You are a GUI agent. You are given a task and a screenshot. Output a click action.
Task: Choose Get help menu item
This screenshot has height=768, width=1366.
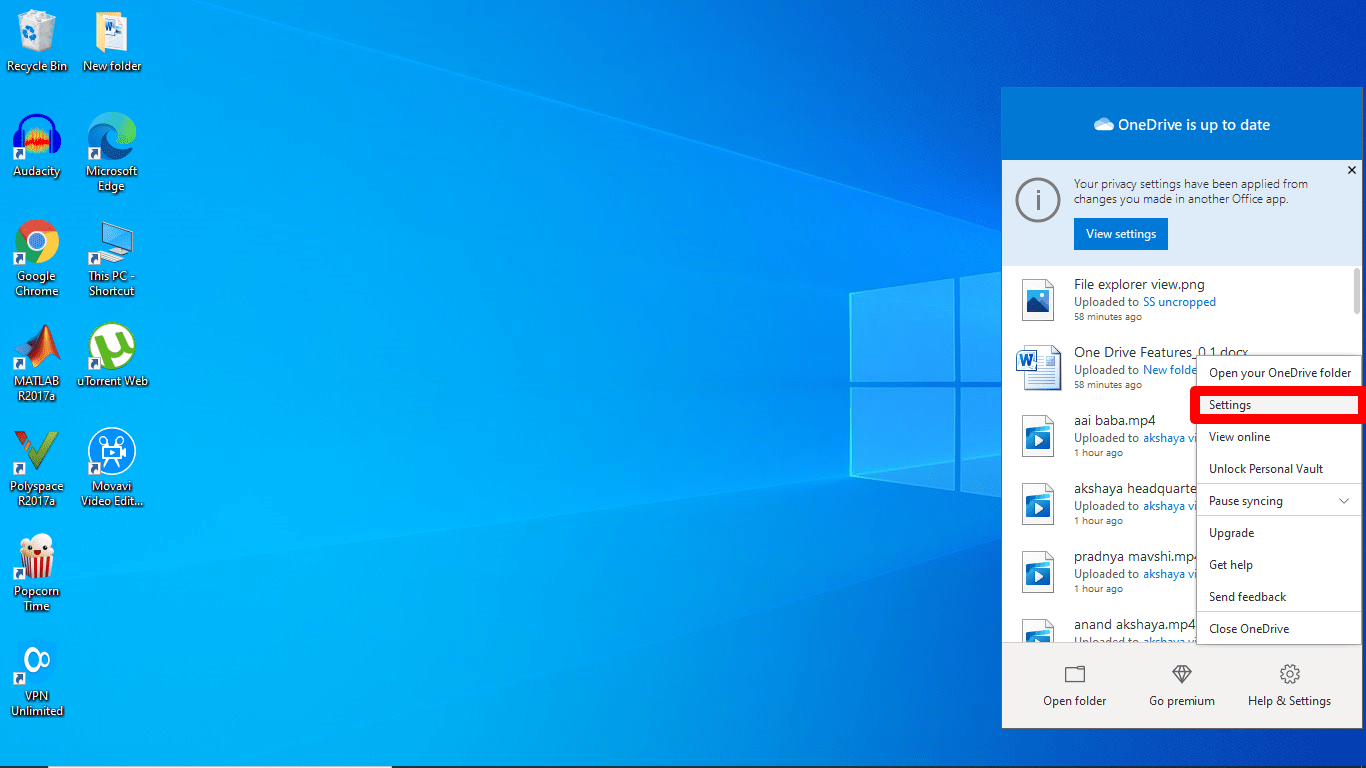tap(1279, 565)
